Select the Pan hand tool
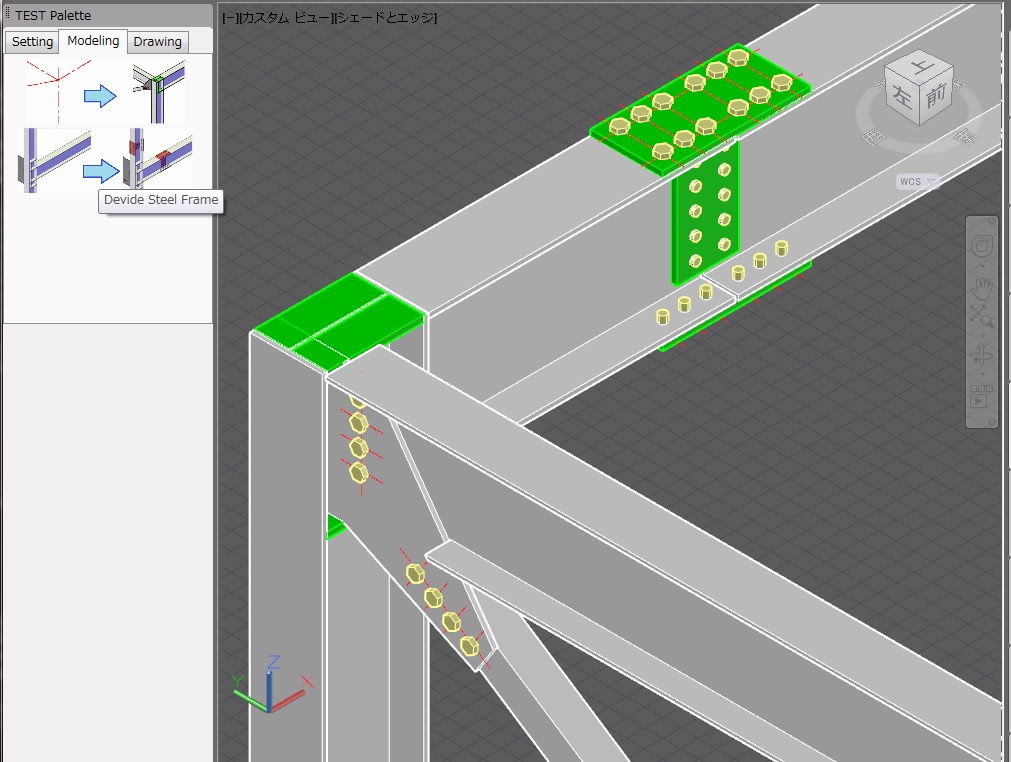 pyautogui.click(x=982, y=289)
